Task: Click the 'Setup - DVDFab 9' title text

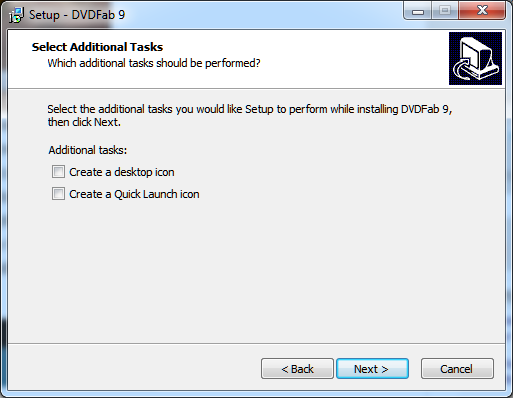Action: 77,15
